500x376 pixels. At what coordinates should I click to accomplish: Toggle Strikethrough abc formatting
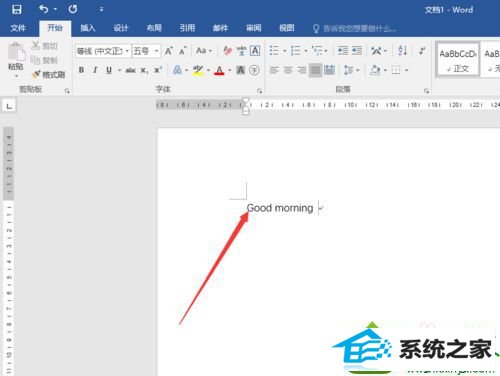130,70
